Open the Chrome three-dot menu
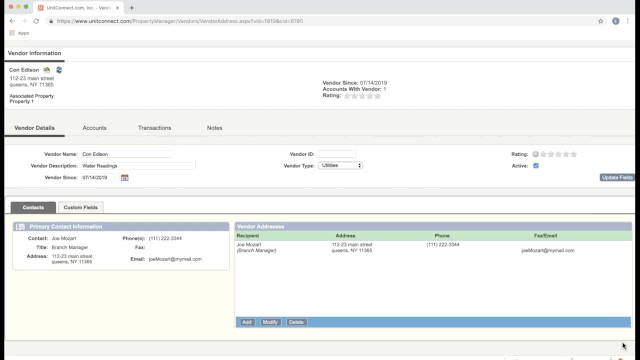 628,21
